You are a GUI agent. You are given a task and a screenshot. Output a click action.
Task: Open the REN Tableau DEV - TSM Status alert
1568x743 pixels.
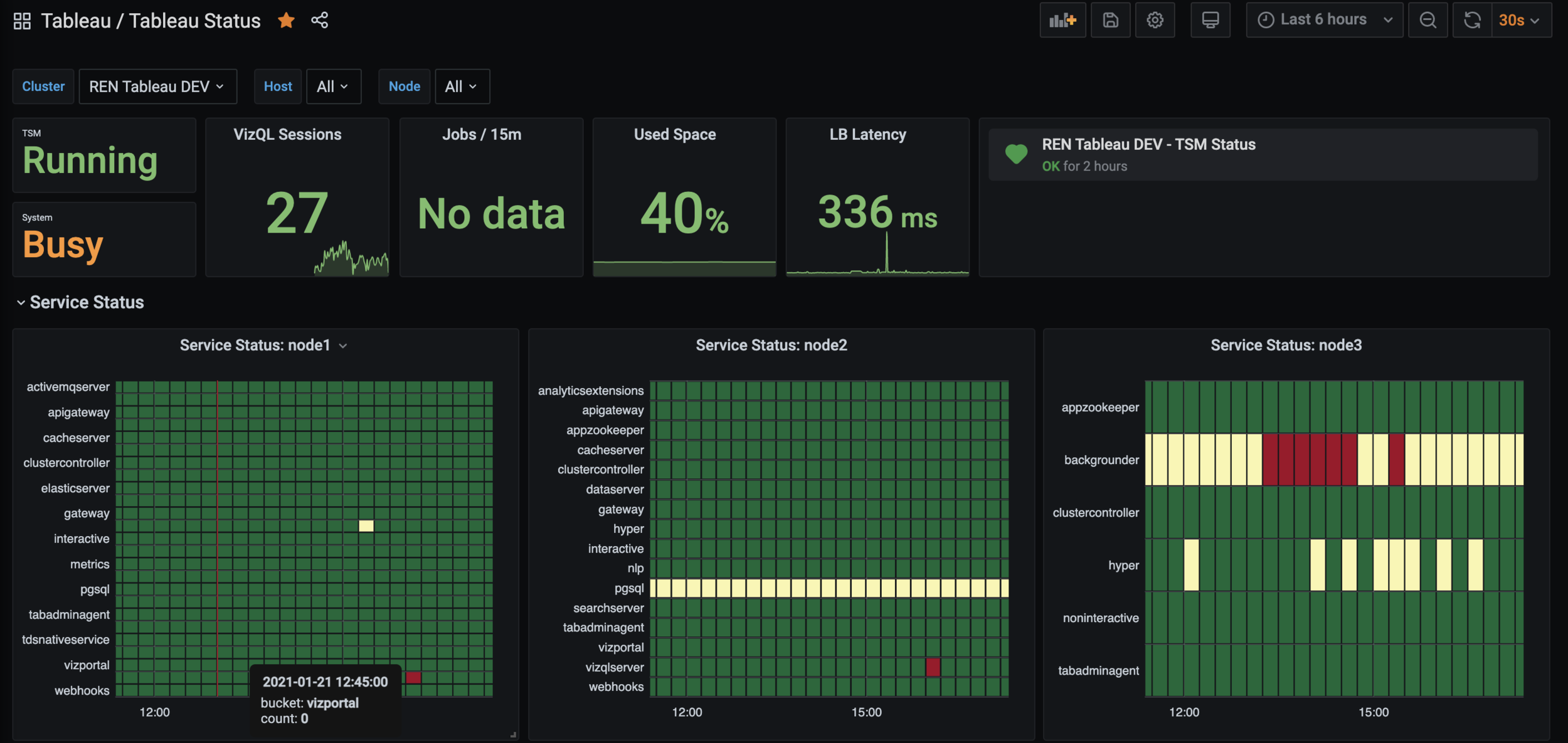1148,145
